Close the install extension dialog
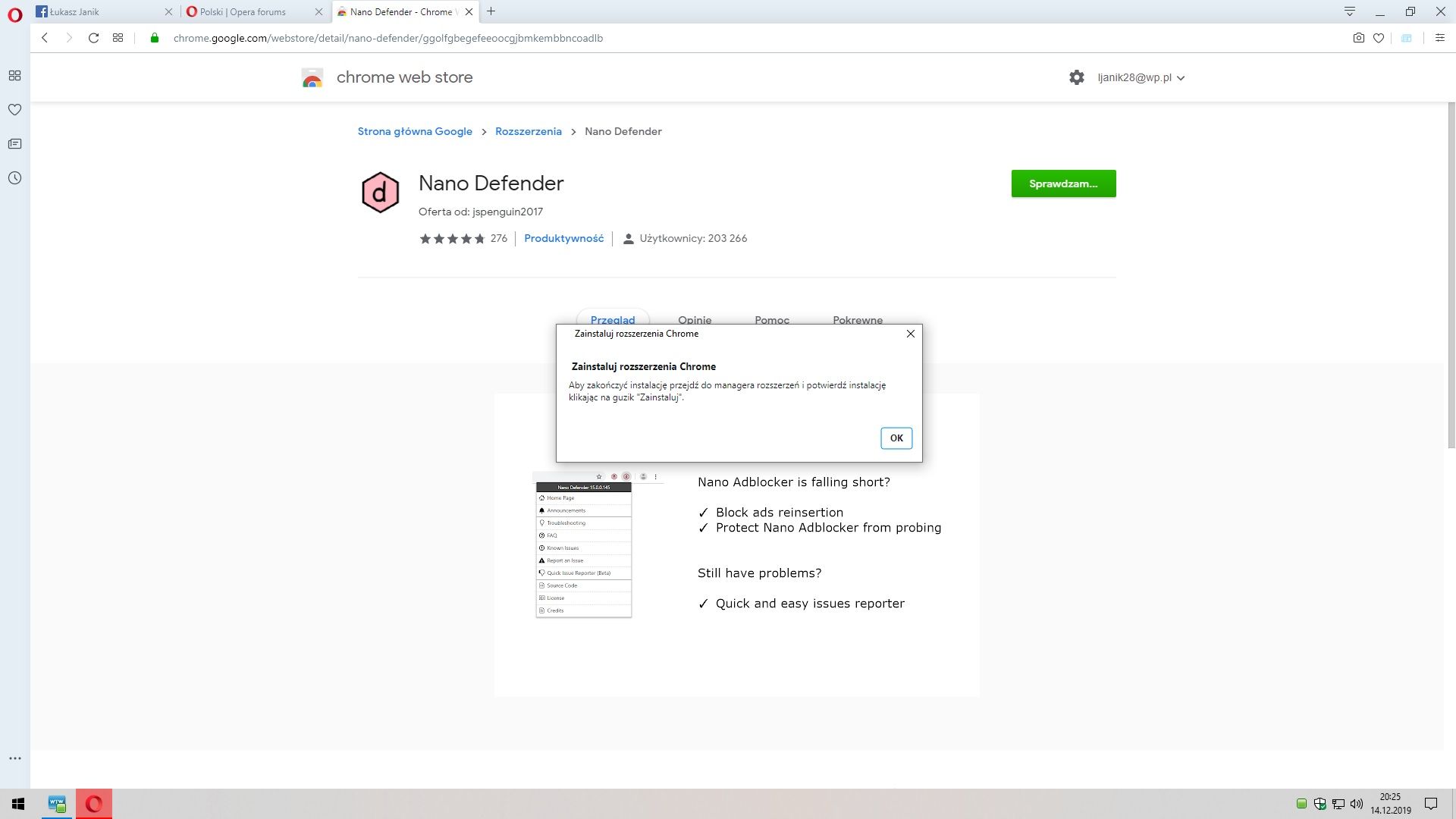This screenshot has height=819, width=1456. tap(911, 334)
